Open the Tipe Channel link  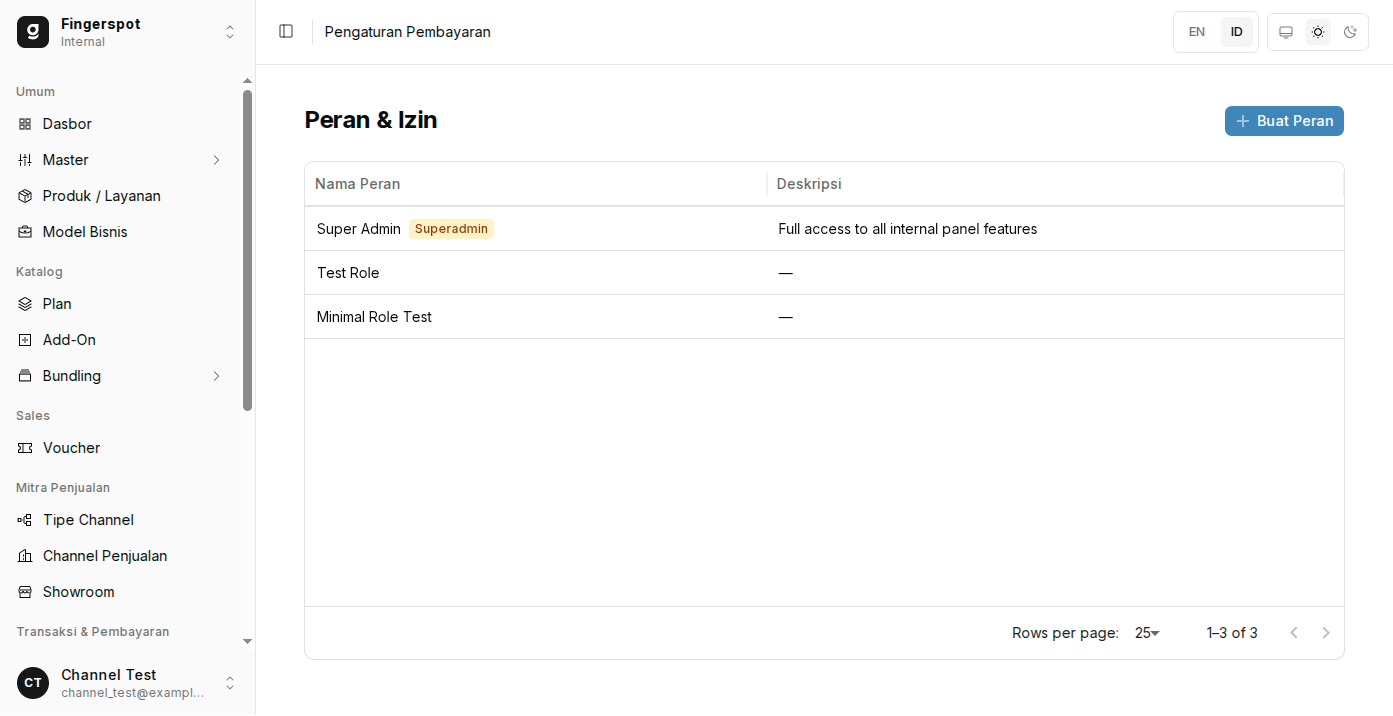[x=120, y=520]
